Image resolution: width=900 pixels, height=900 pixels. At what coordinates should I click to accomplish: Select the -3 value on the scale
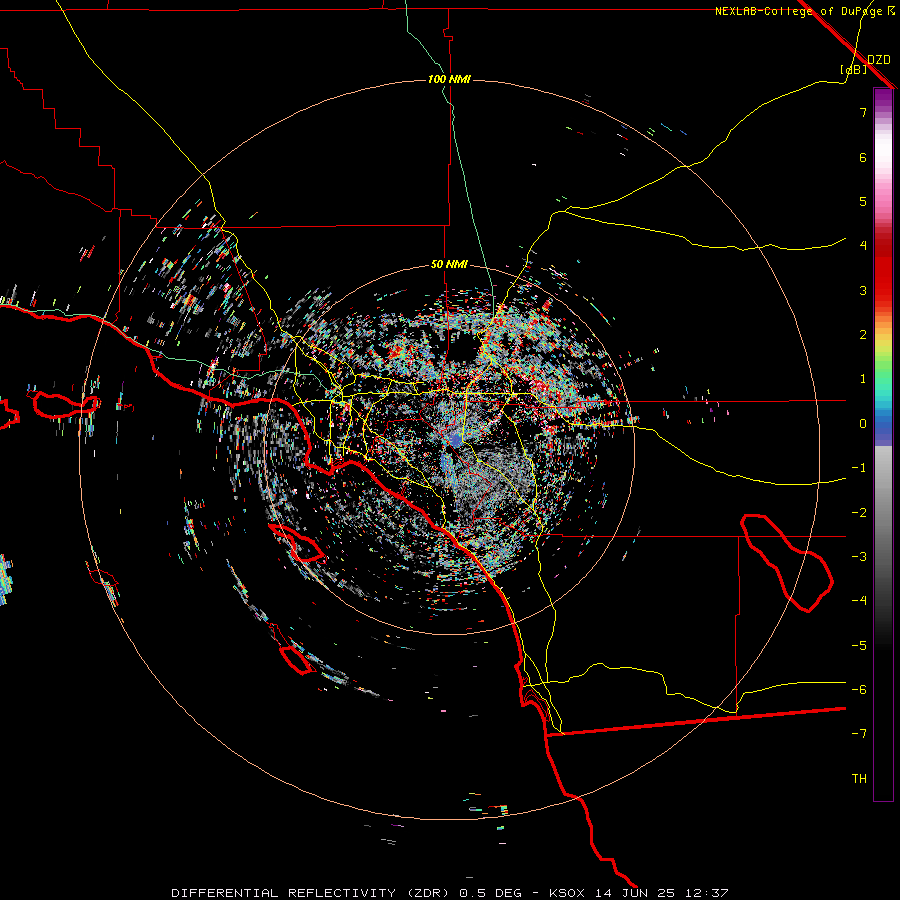click(x=859, y=557)
